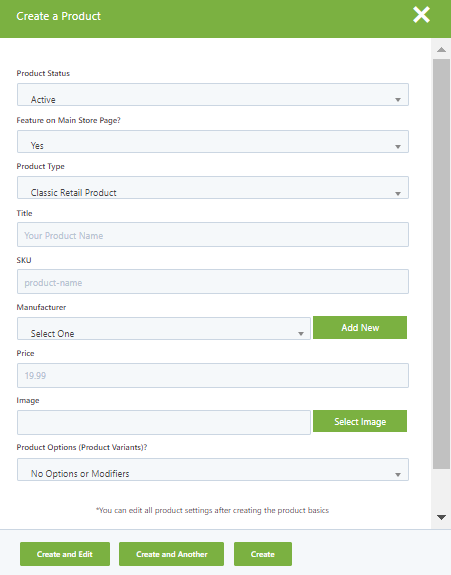The width and height of the screenshot is (451, 575).
Task: Click the Create and Edit button
Action: pyautogui.click(x=65, y=554)
